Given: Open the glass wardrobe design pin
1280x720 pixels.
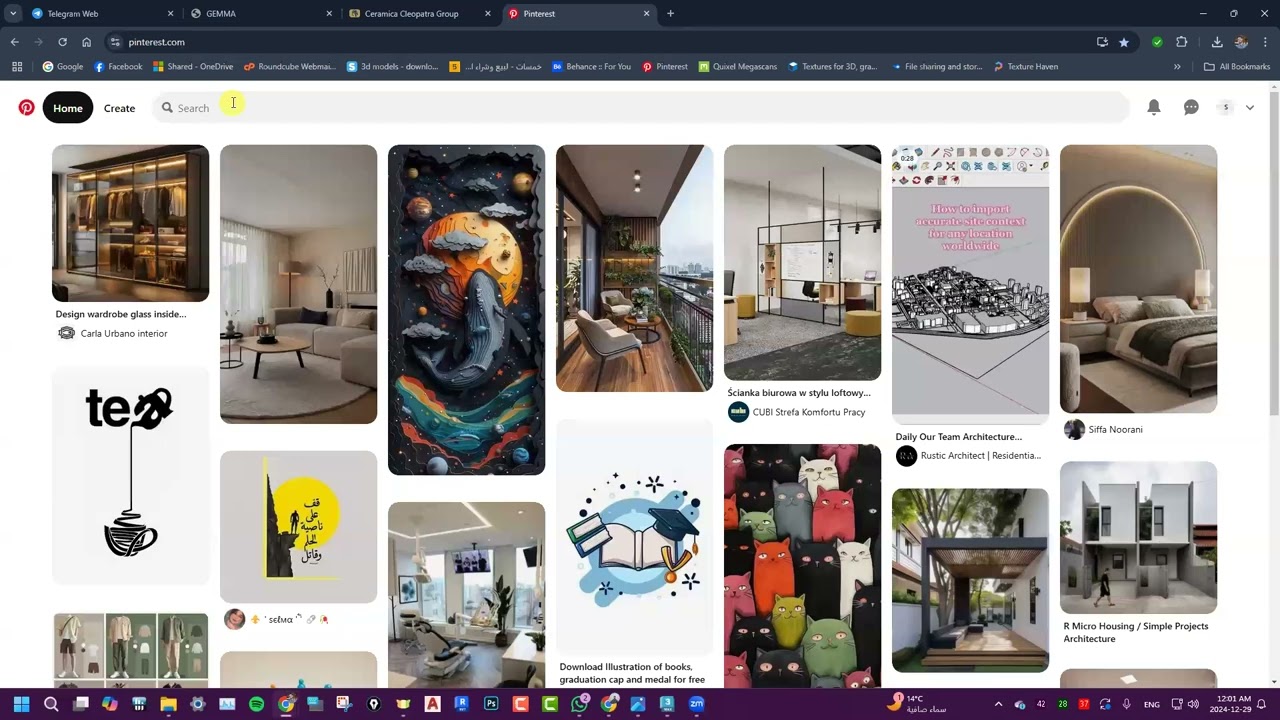Looking at the screenshot, I should tap(130, 223).
